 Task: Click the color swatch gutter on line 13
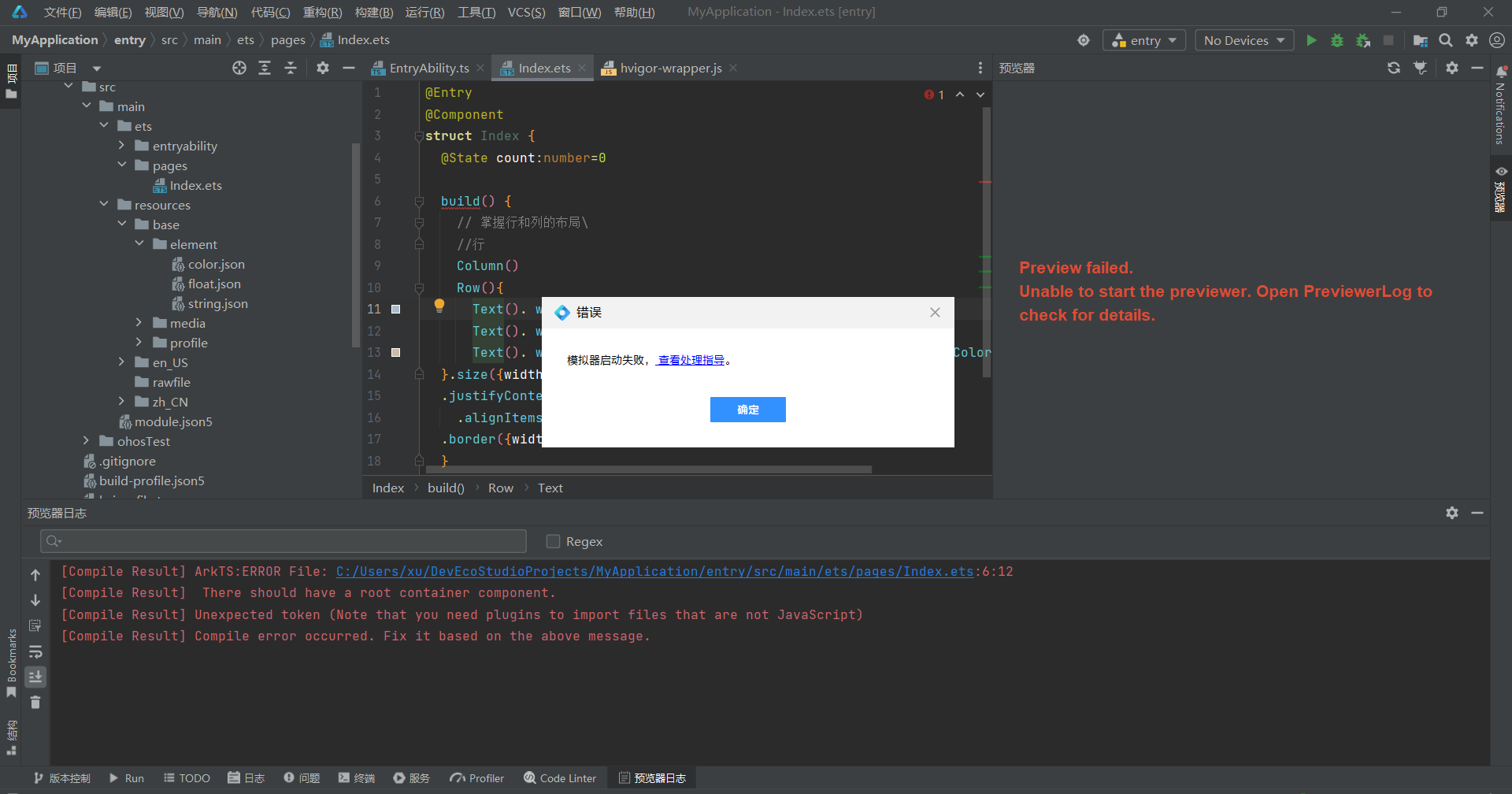[396, 353]
